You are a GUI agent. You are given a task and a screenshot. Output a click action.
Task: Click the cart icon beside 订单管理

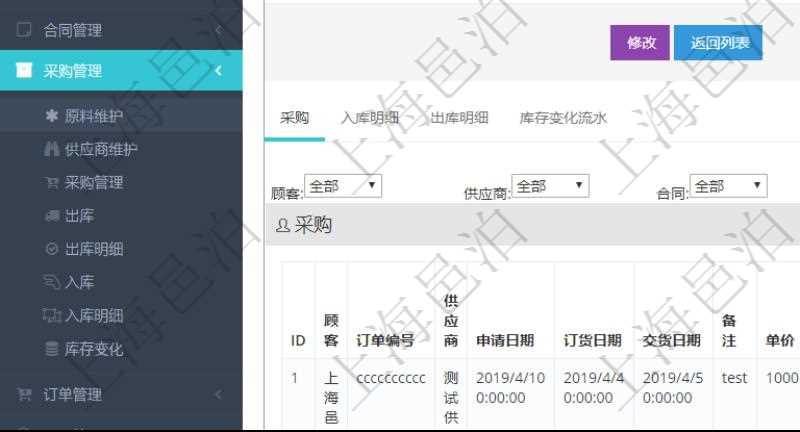24,394
